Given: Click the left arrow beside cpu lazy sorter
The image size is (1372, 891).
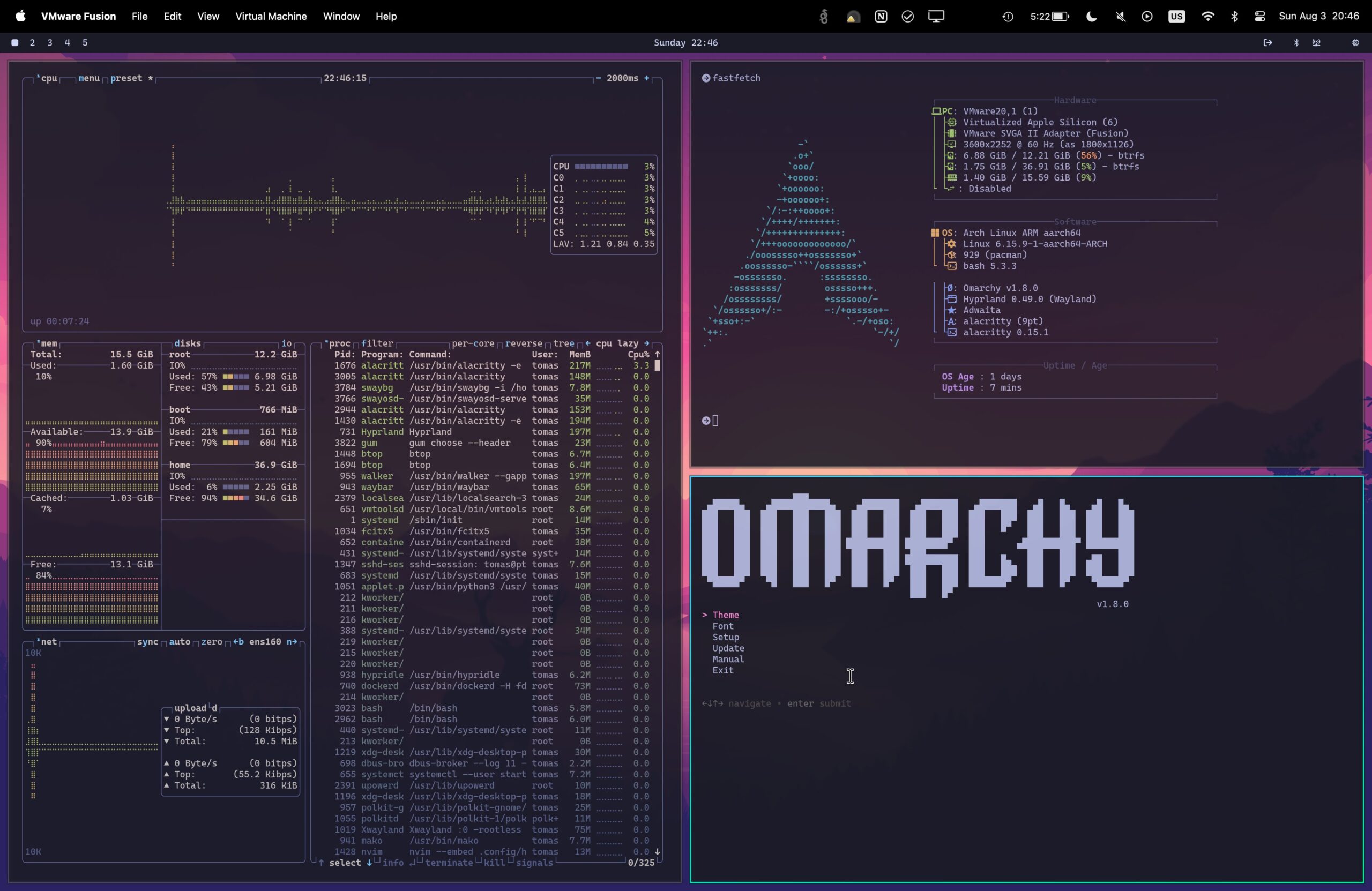Looking at the screenshot, I should click(588, 343).
